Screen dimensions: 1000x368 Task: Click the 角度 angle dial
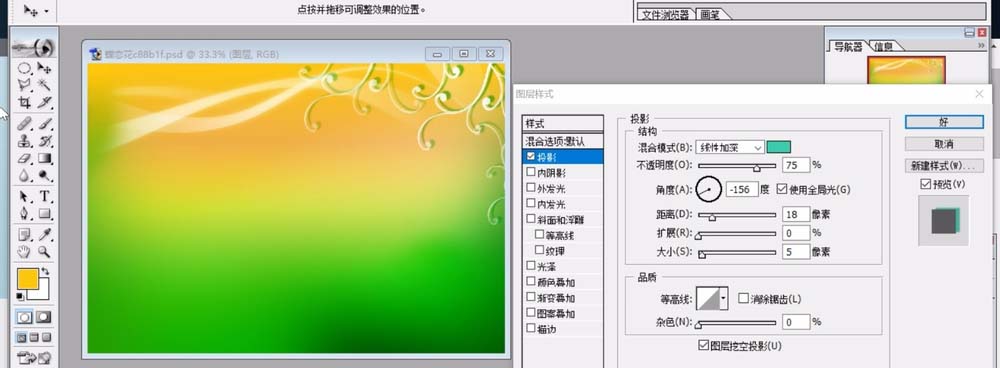(x=709, y=189)
